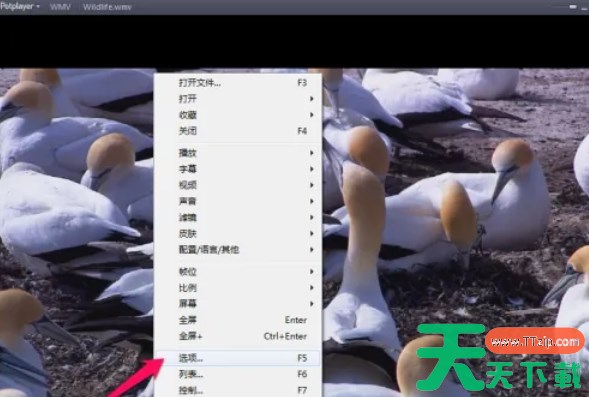This screenshot has width=589, height=397.
Task: Expand the 打开 submenu
Action: tap(238, 99)
